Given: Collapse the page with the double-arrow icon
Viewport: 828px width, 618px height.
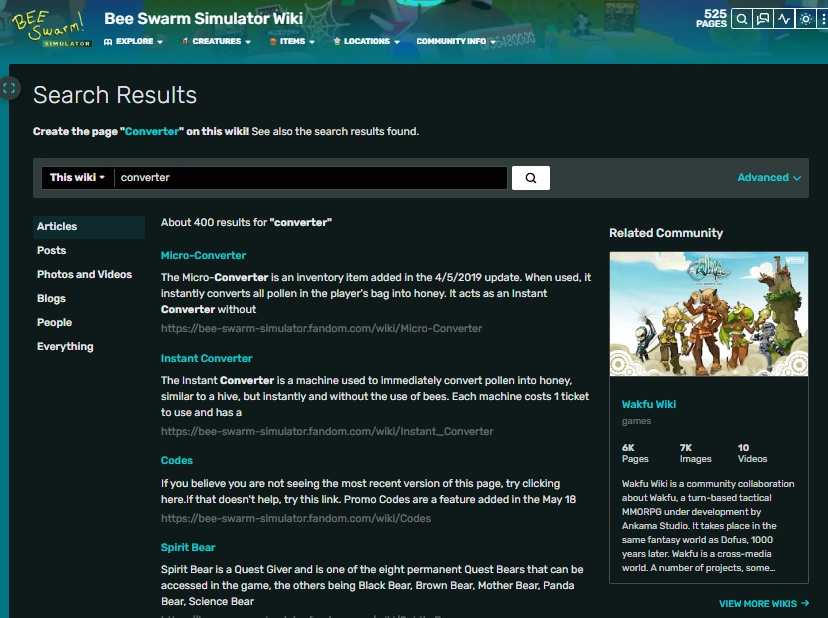Looking at the screenshot, I should pos(11,88).
